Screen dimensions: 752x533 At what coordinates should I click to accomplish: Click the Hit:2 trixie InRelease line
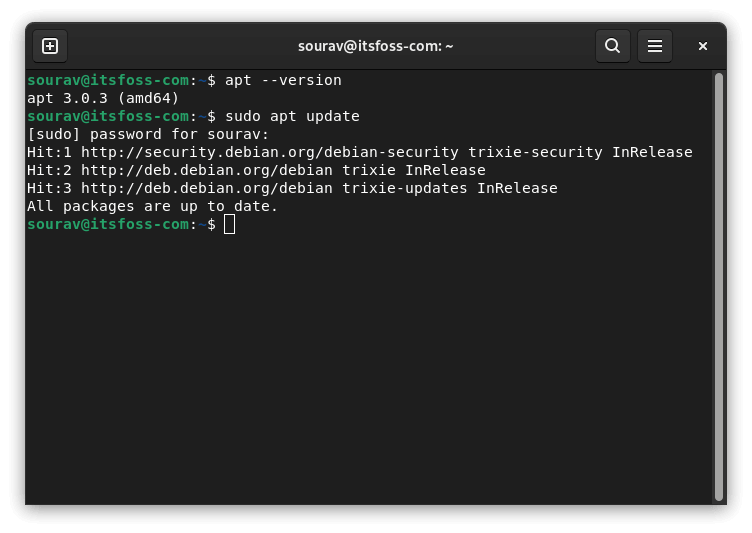(256, 170)
